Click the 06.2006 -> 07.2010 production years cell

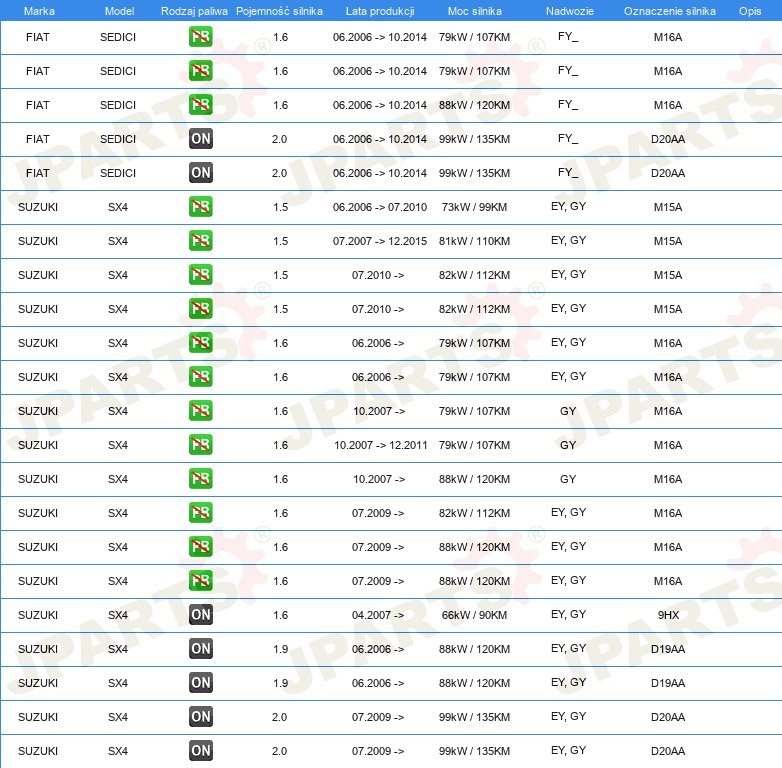coord(380,207)
